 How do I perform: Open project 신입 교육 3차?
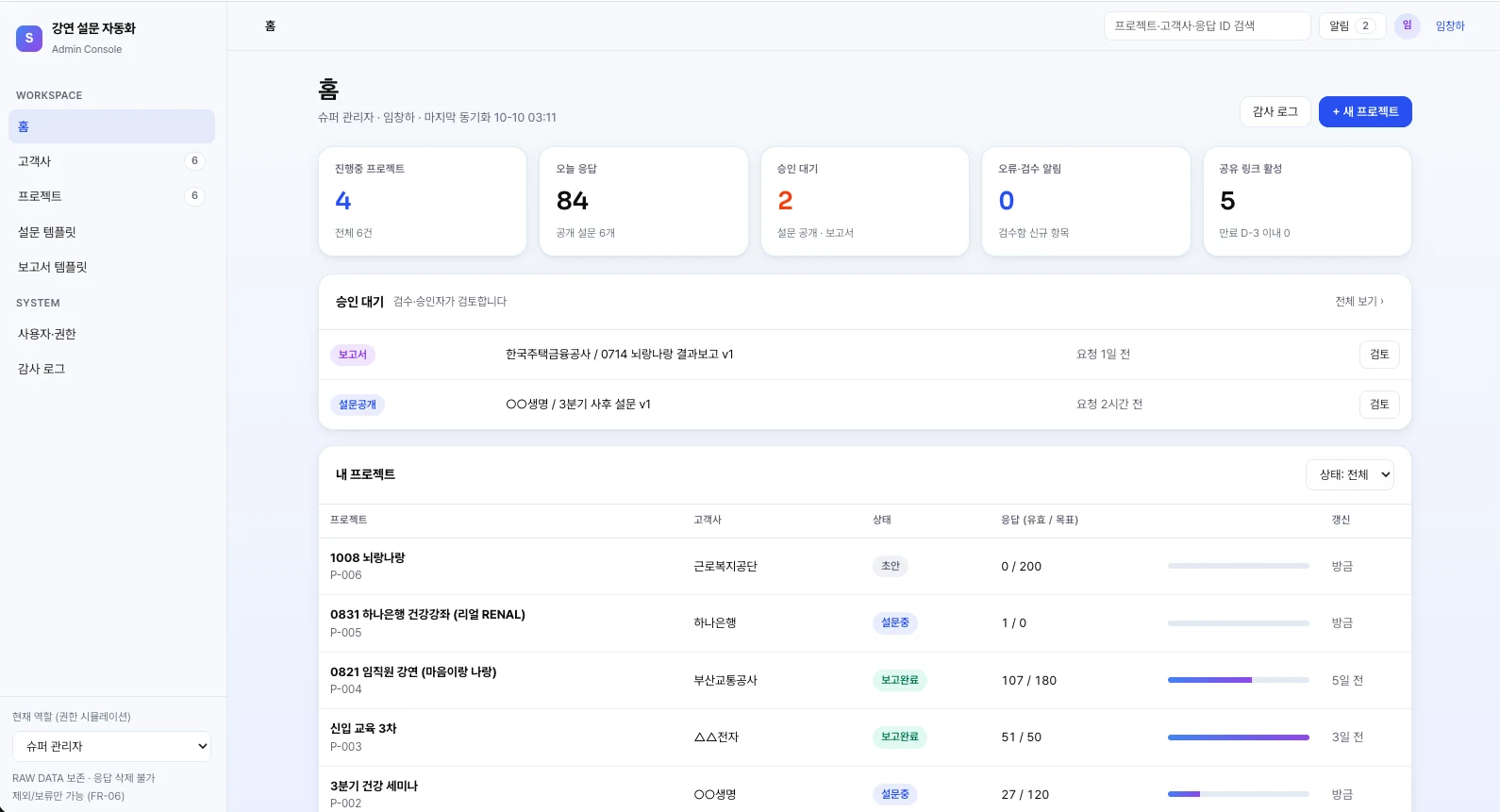pyautogui.click(x=363, y=728)
